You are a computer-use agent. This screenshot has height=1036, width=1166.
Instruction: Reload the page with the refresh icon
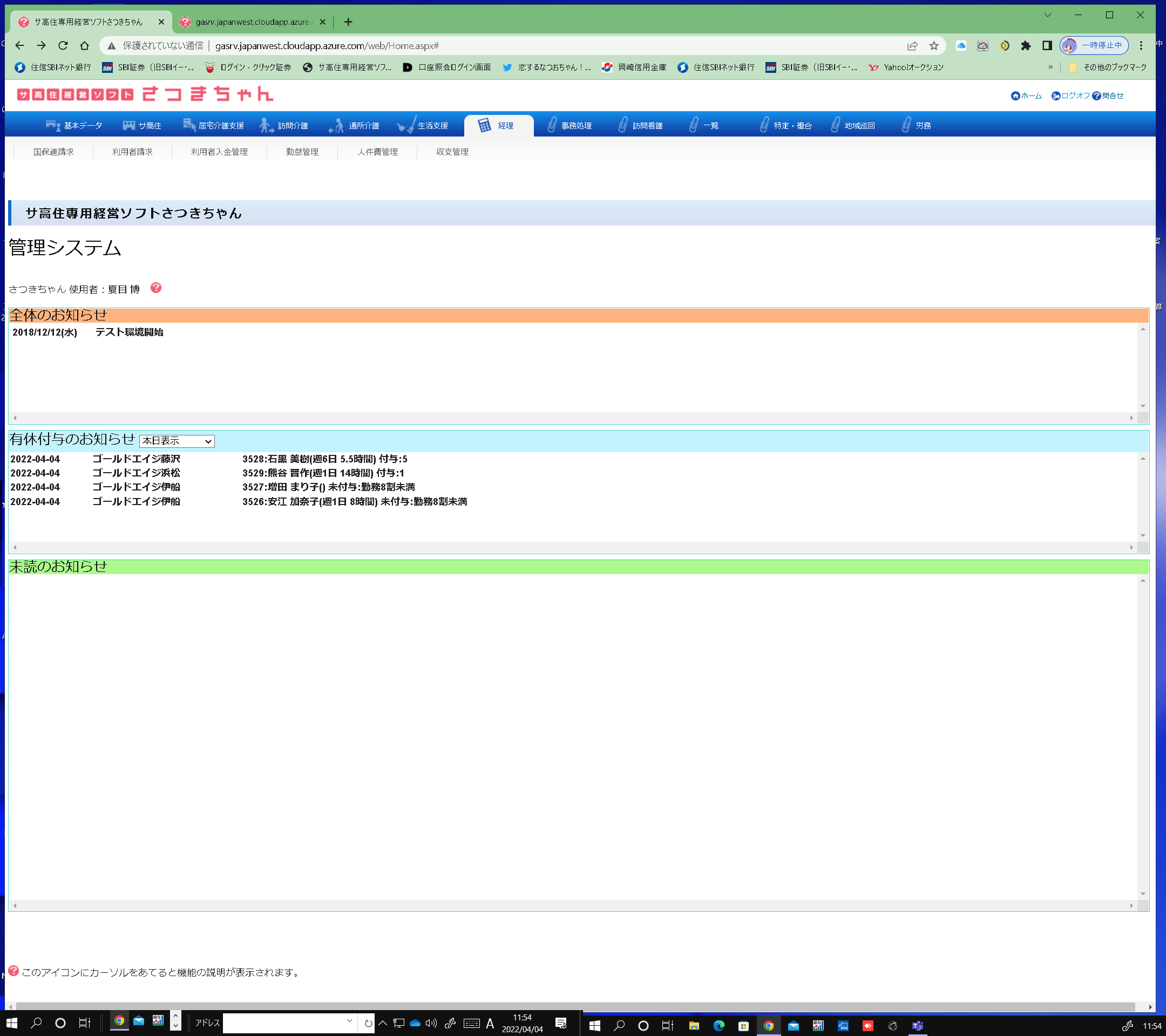(x=63, y=46)
